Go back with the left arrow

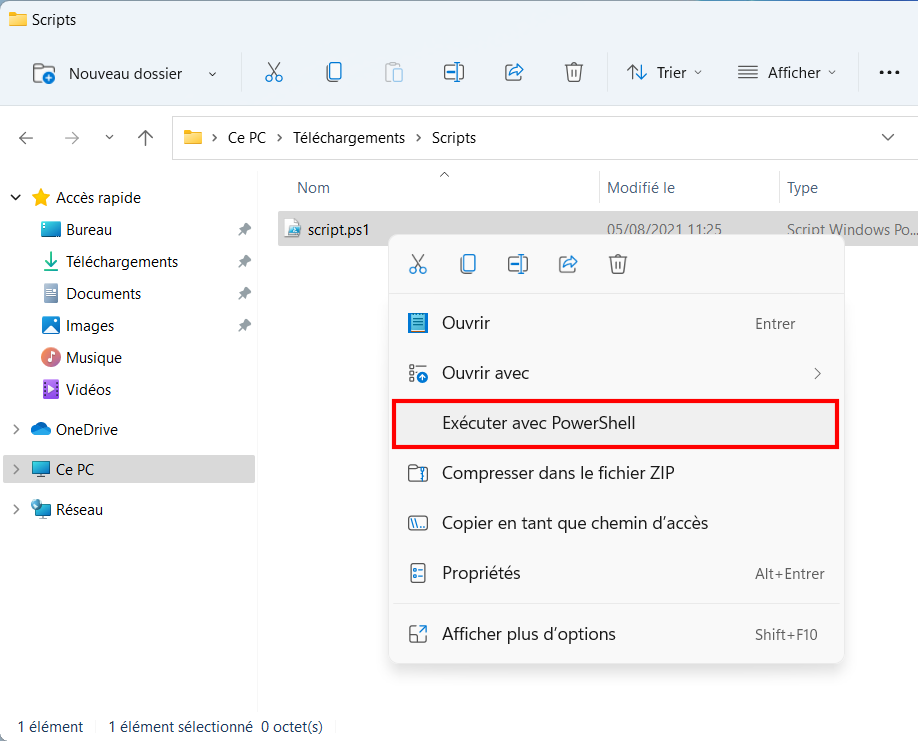coord(26,138)
